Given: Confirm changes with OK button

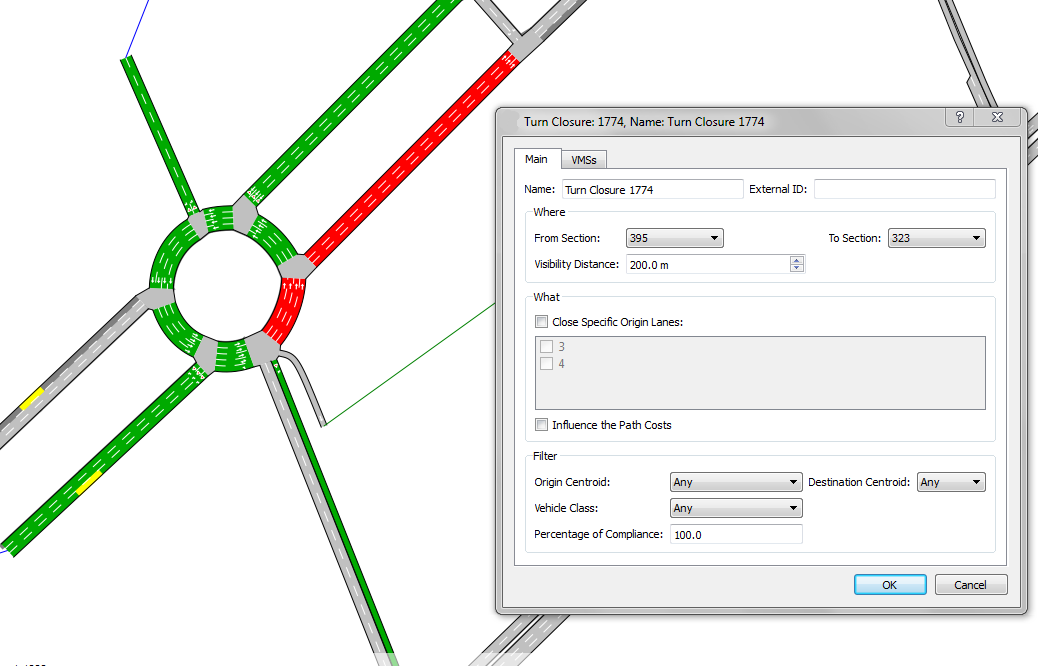Looking at the screenshot, I should click(889, 584).
